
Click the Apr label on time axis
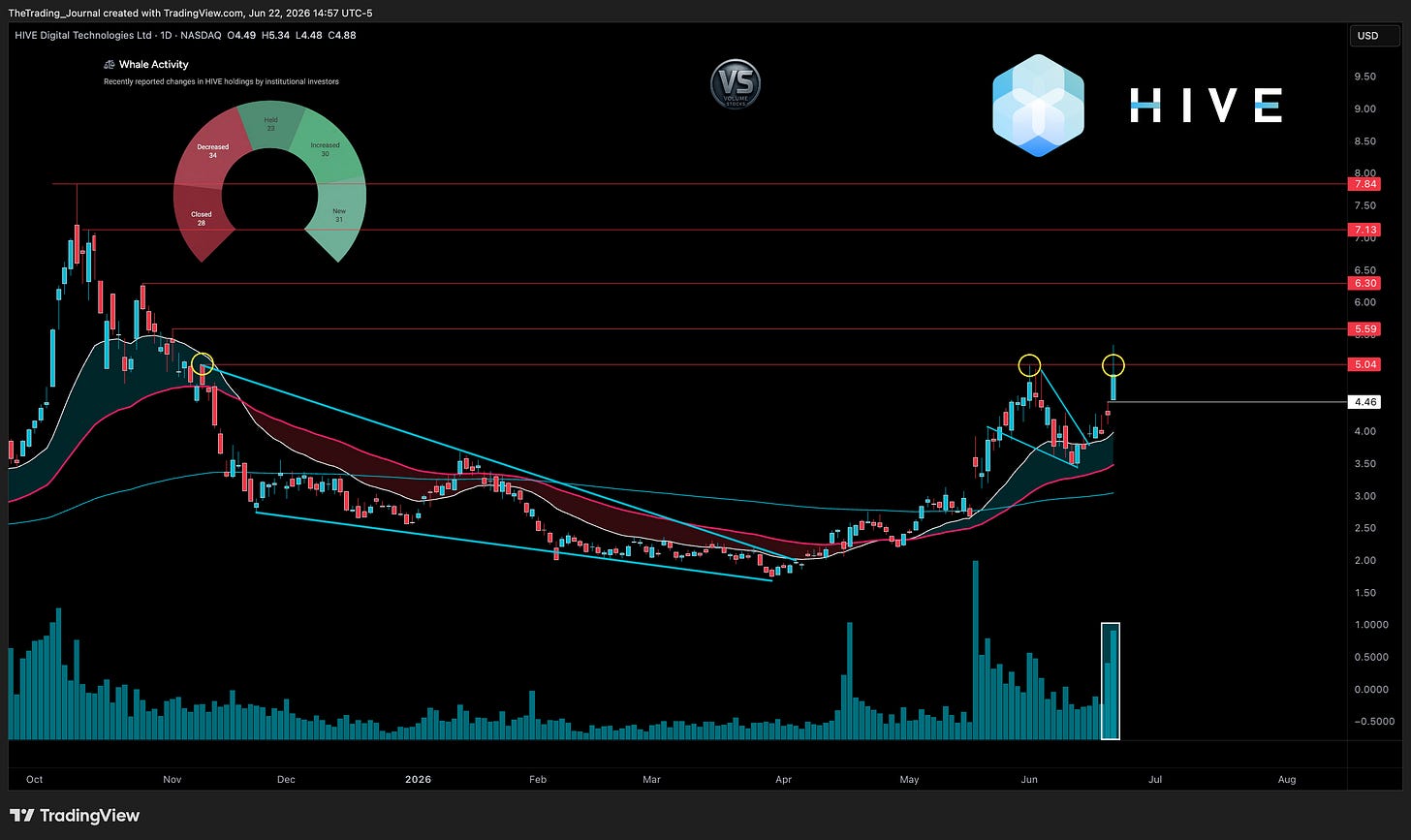pyautogui.click(x=783, y=779)
